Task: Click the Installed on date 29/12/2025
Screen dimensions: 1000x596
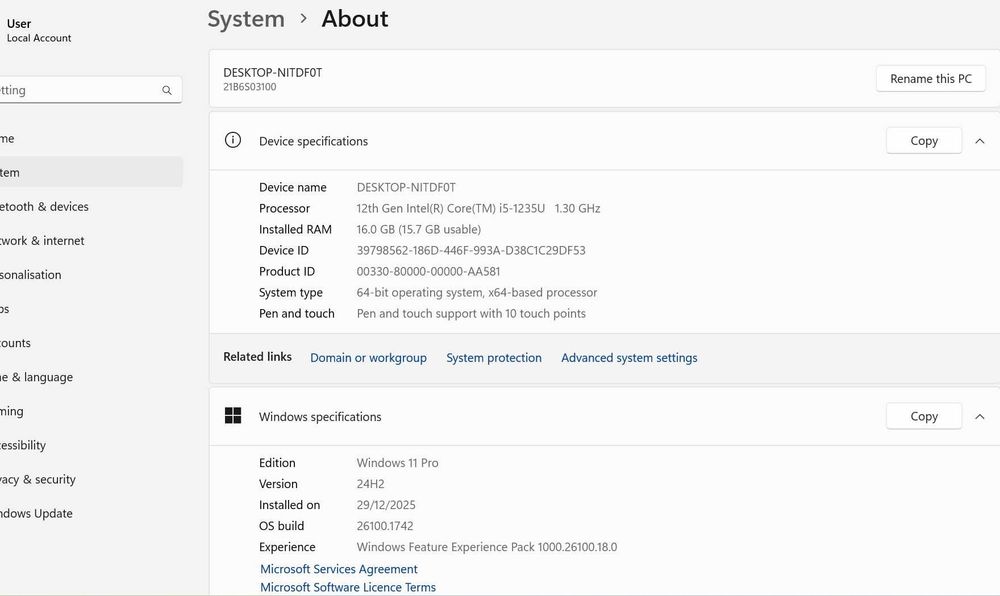Action: pyautogui.click(x=386, y=505)
